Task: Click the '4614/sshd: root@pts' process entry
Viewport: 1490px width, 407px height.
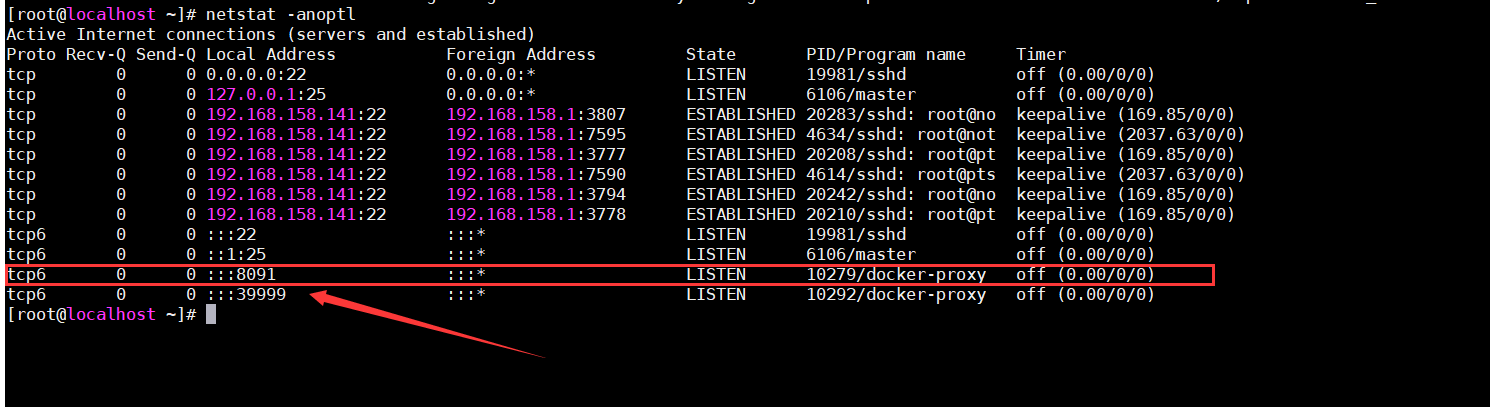Action: (901, 175)
